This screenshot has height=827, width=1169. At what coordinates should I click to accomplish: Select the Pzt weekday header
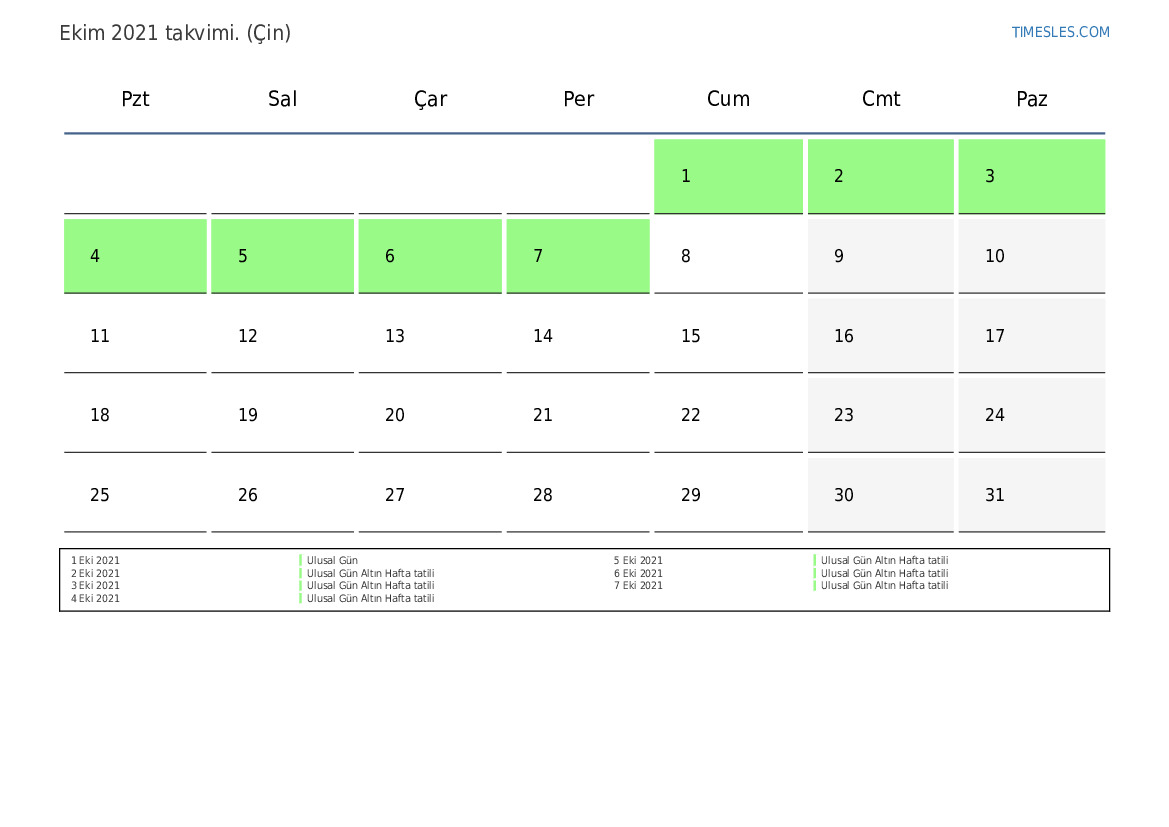coord(135,99)
